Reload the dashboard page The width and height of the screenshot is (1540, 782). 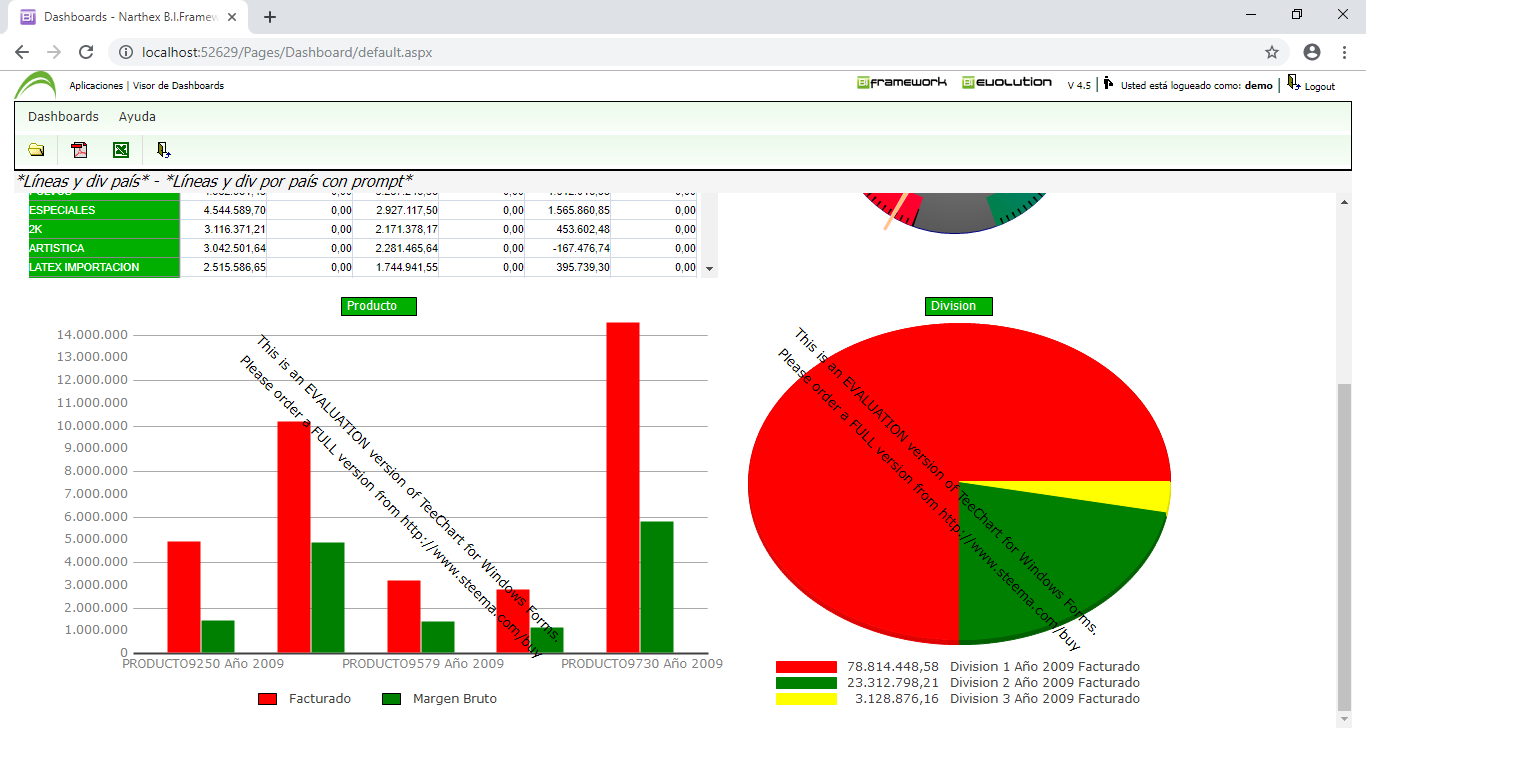pos(86,52)
